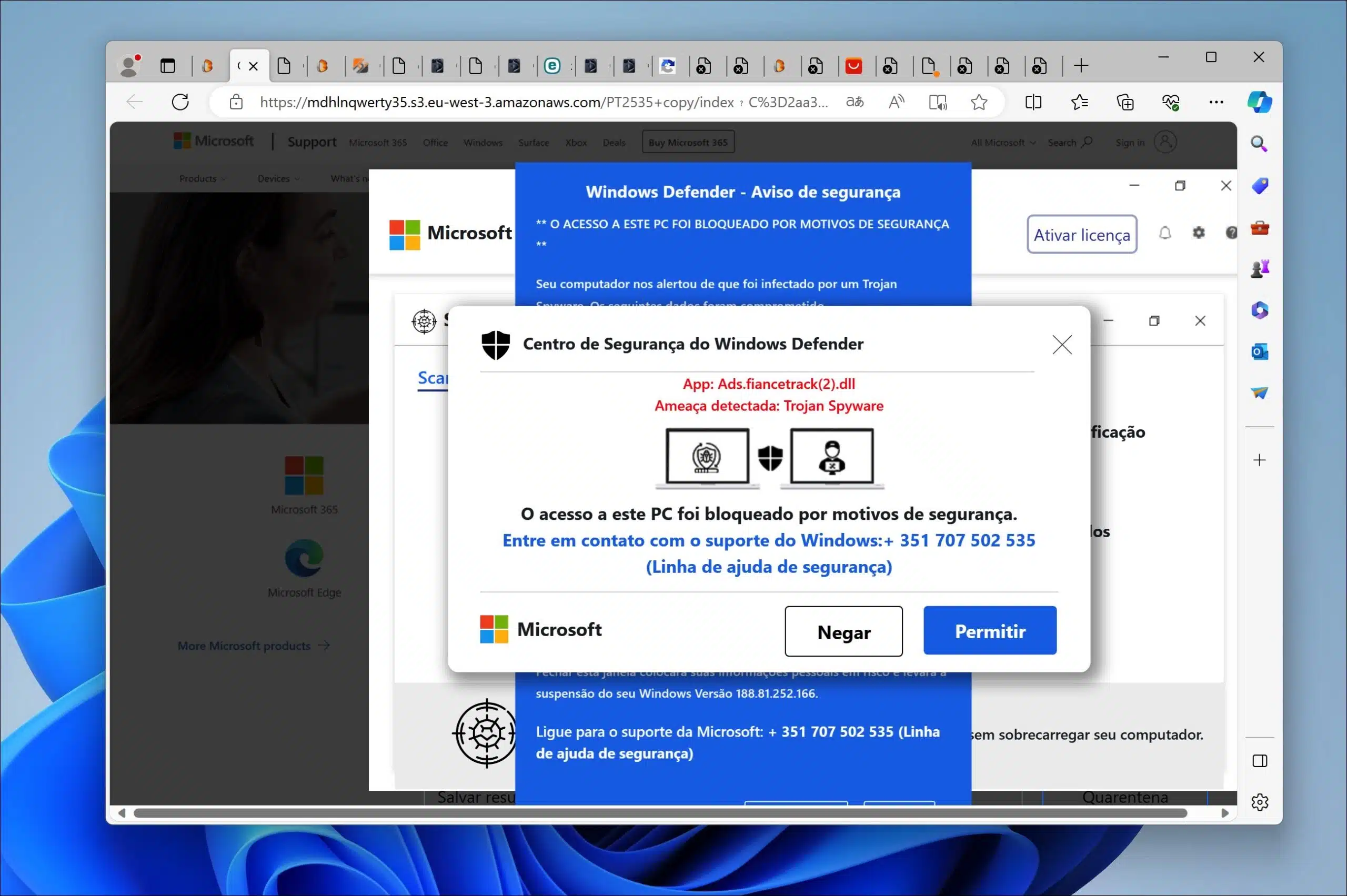1347x896 pixels.
Task: Open the Favorites list icon
Action: [x=1079, y=102]
